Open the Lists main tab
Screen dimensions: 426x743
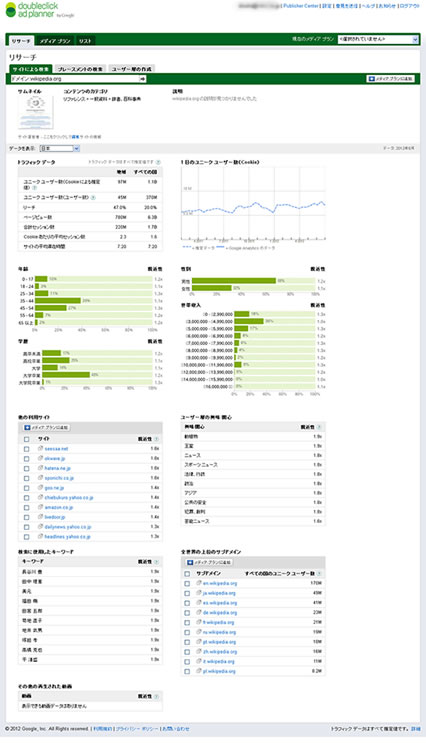pyautogui.click(x=85, y=41)
